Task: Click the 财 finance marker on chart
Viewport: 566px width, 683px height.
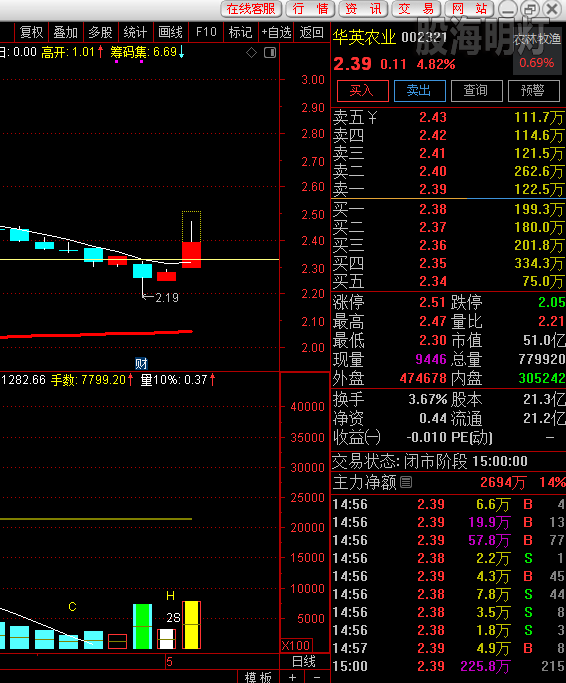Action: [x=141, y=363]
